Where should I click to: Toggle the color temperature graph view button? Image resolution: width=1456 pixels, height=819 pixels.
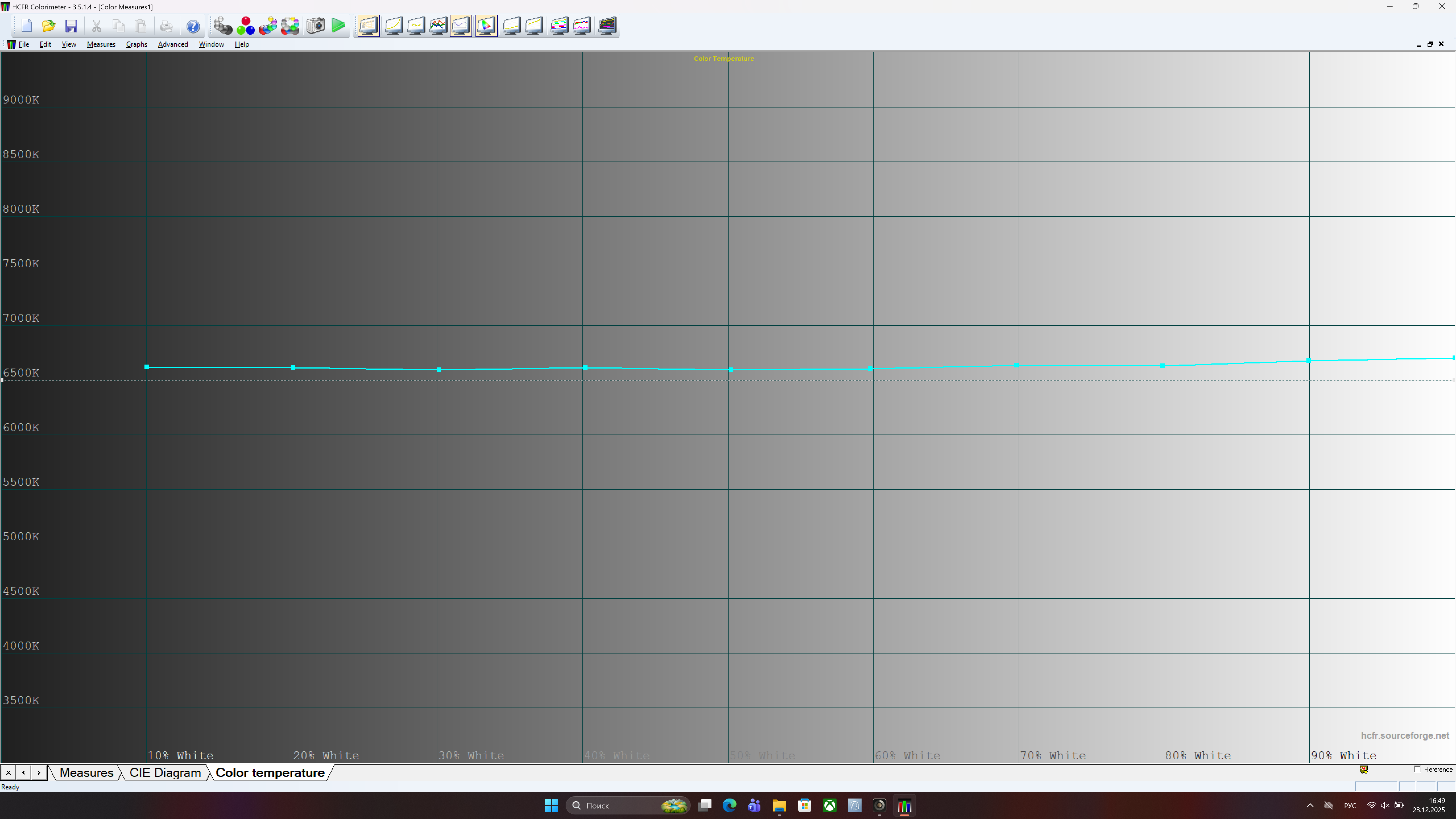[x=461, y=26]
